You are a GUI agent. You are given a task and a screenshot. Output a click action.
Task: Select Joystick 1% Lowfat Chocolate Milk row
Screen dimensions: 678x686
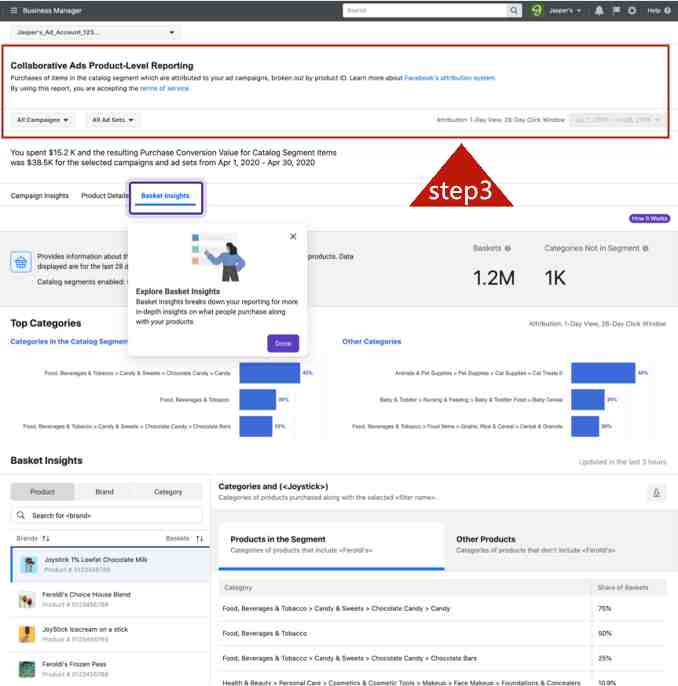110,564
